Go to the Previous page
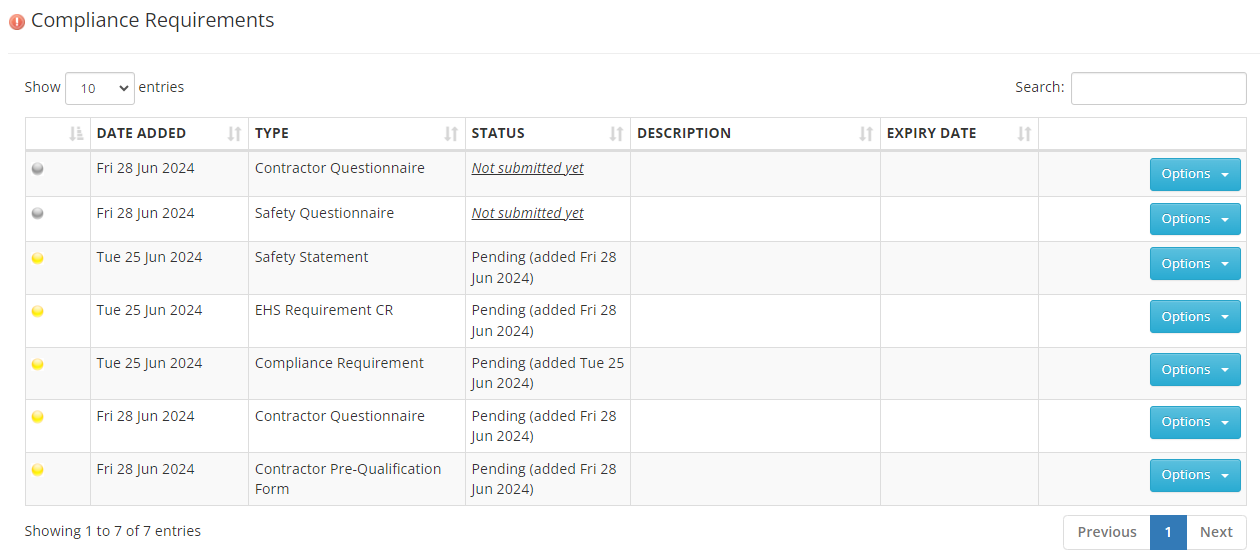1260x560 pixels. [1107, 532]
